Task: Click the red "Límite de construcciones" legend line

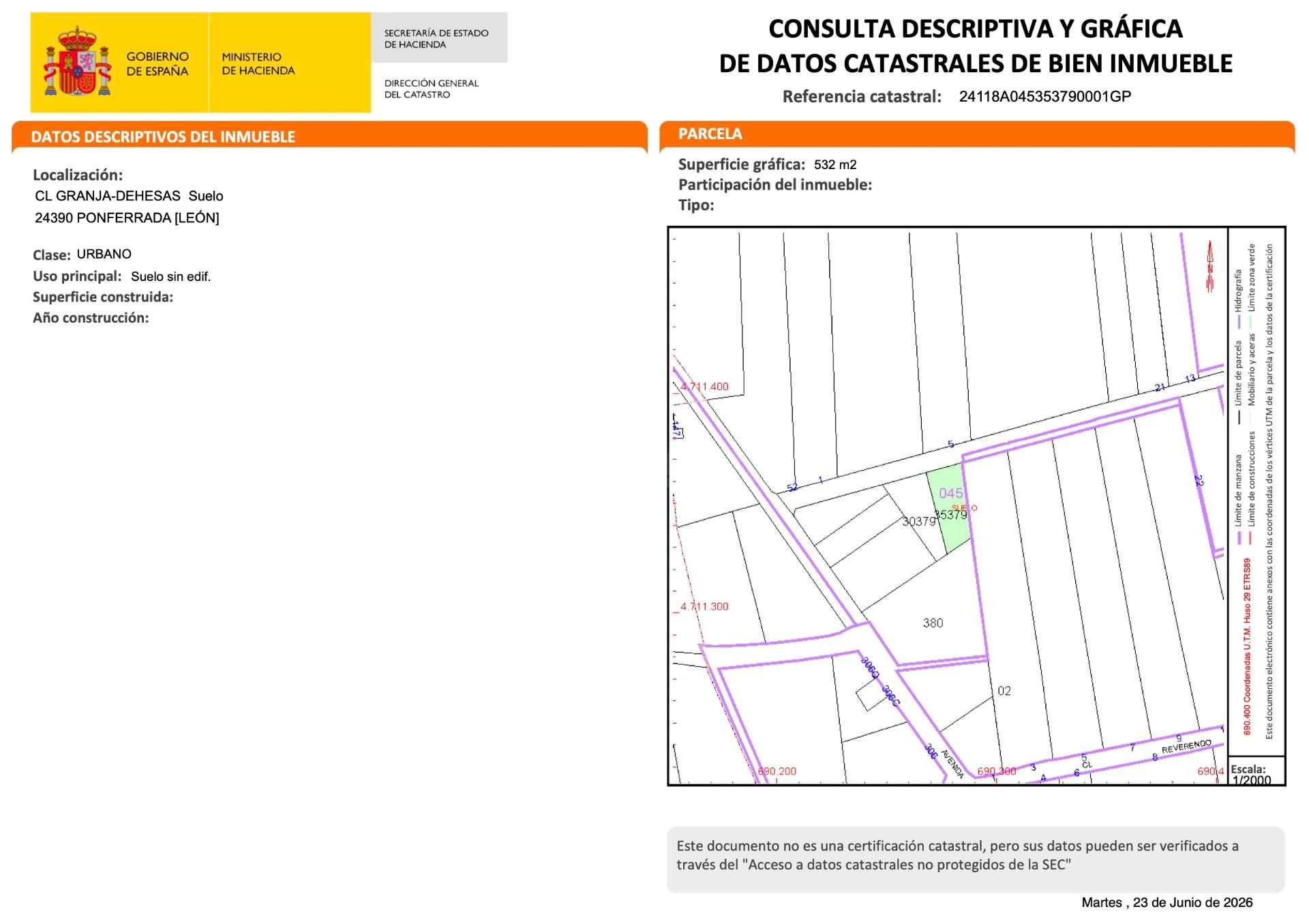Action: (x=1251, y=537)
